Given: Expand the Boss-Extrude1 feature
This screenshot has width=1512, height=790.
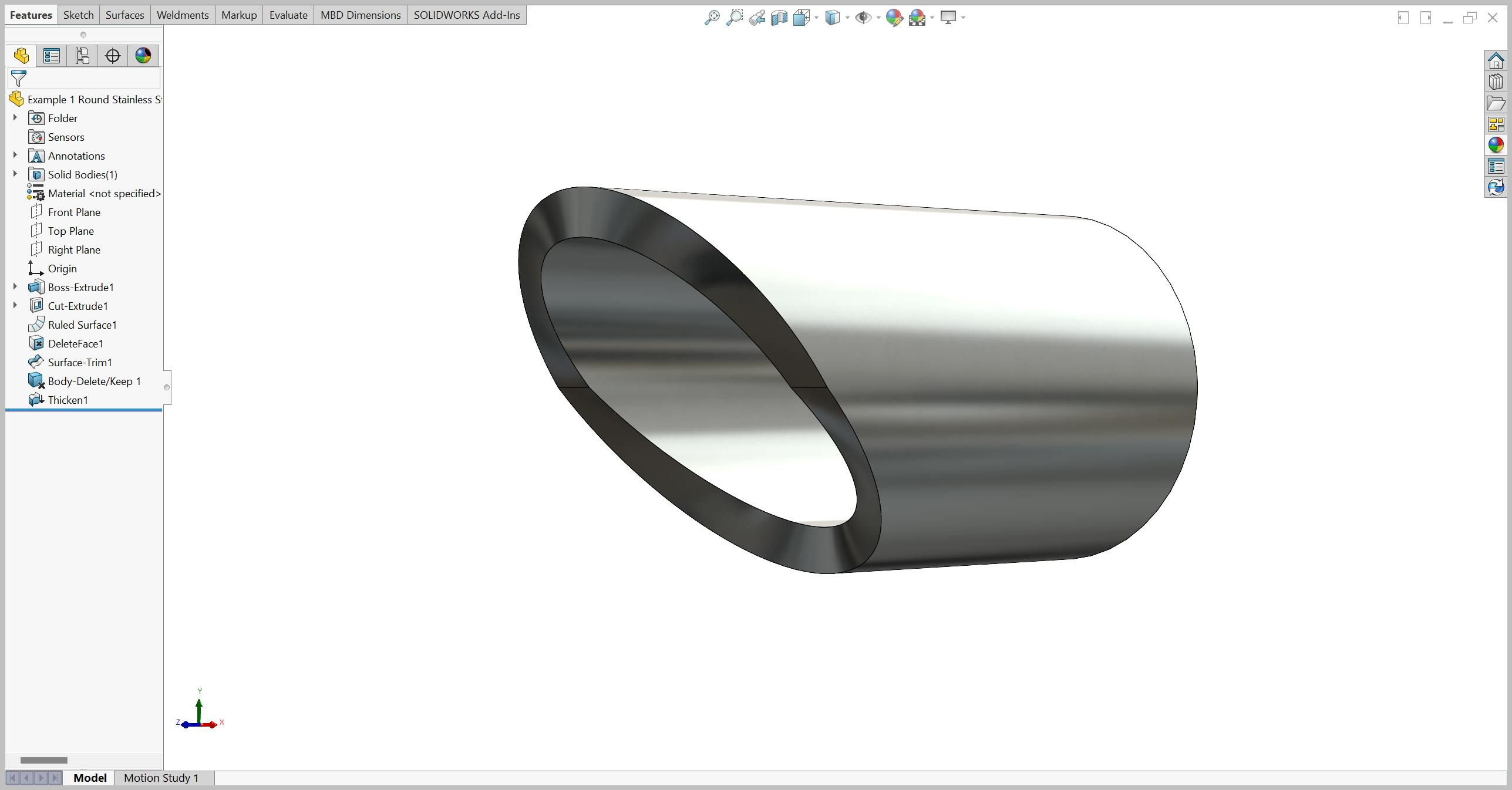Looking at the screenshot, I should click(x=15, y=287).
